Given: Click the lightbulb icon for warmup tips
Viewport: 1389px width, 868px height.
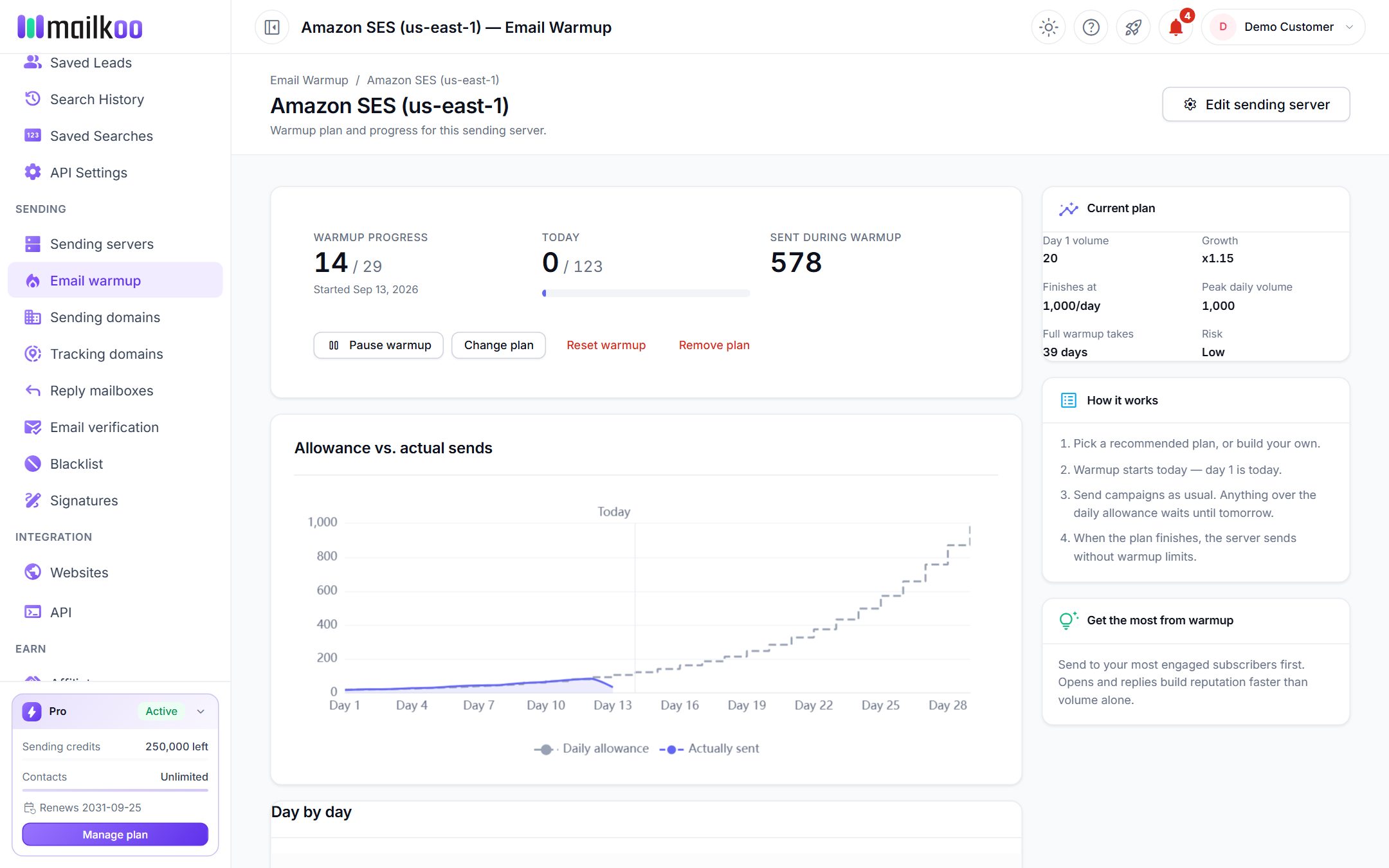Looking at the screenshot, I should (x=1068, y=620).
